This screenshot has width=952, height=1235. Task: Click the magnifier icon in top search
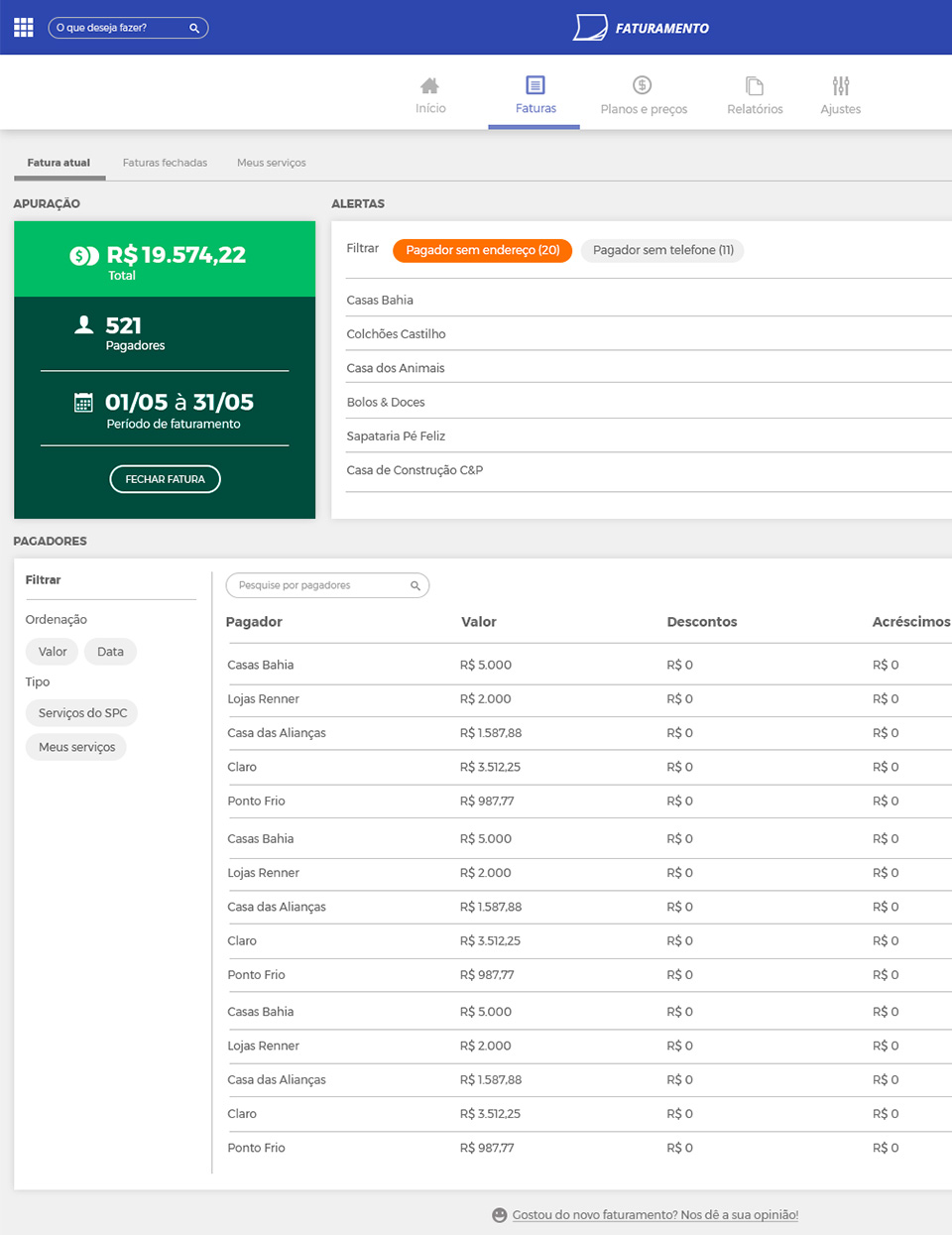(194, 28)
